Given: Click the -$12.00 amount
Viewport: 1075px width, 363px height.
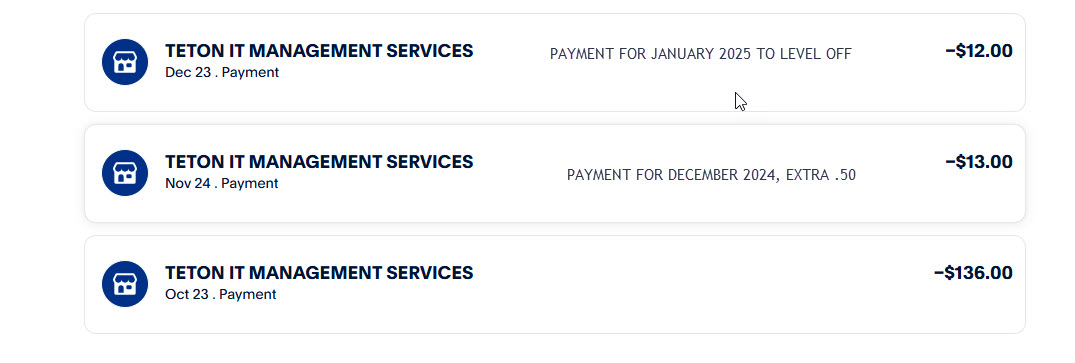Looking at the screenshot, I should click(978, 51).
